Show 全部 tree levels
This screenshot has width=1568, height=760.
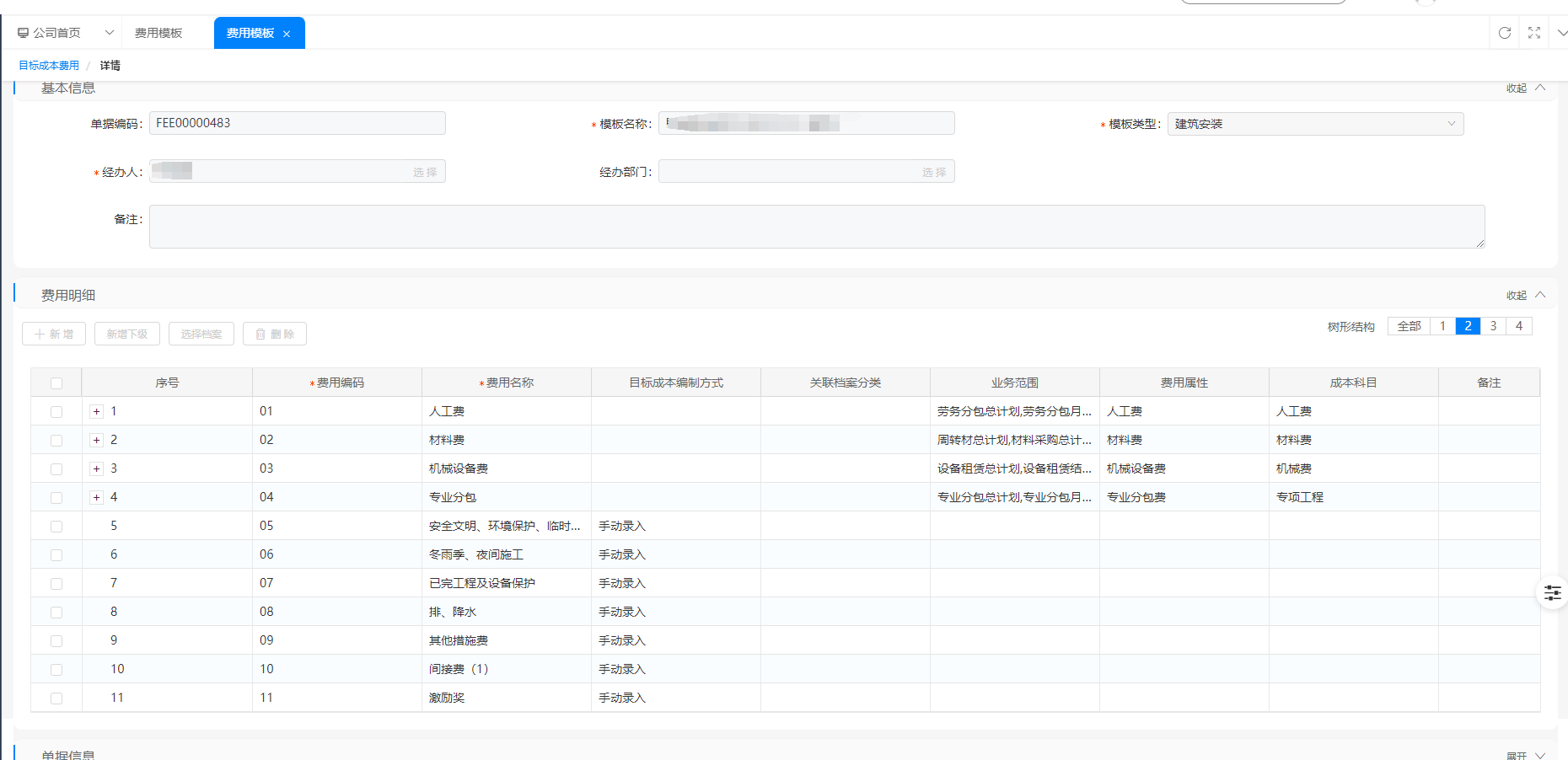coord(1409,326)
